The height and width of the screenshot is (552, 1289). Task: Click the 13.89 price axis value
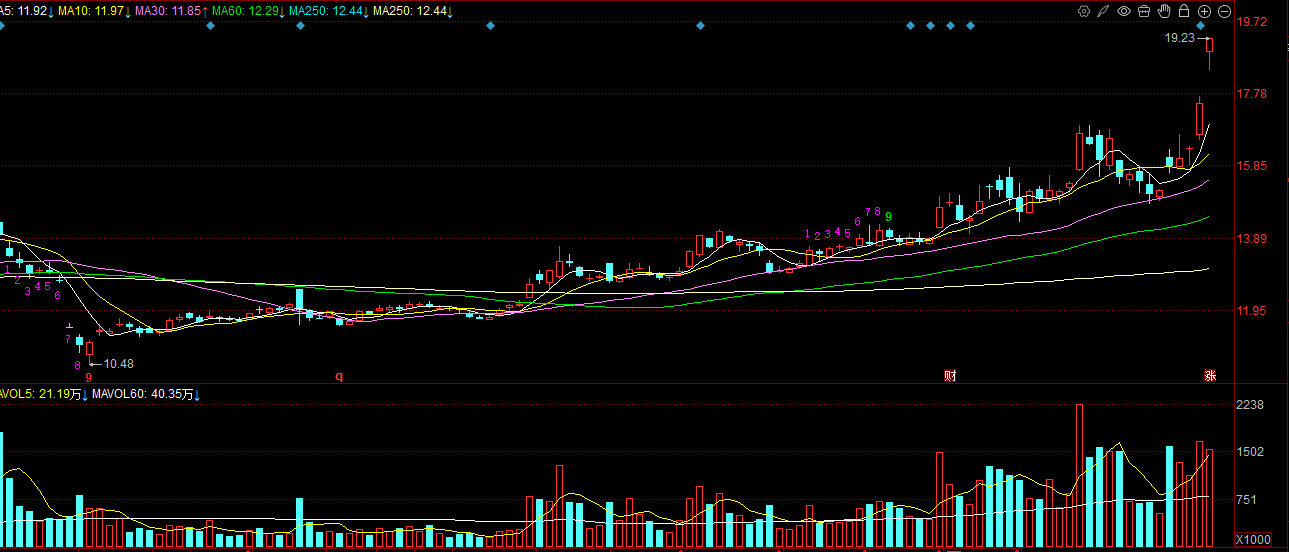click(x=1252, y=239)
